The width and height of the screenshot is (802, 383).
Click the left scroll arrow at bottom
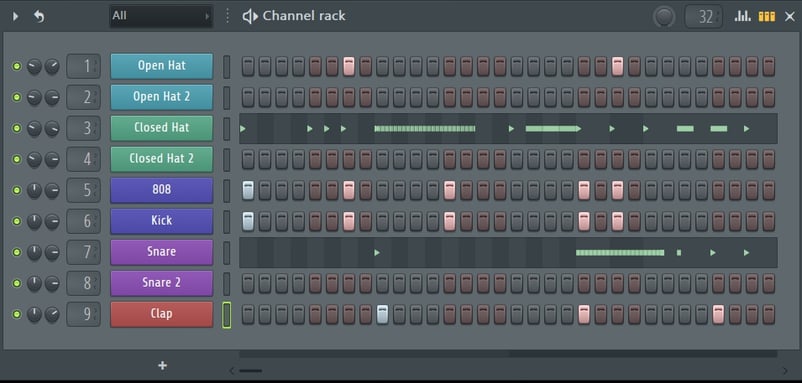pyautogui.click(x=232, y=371)
